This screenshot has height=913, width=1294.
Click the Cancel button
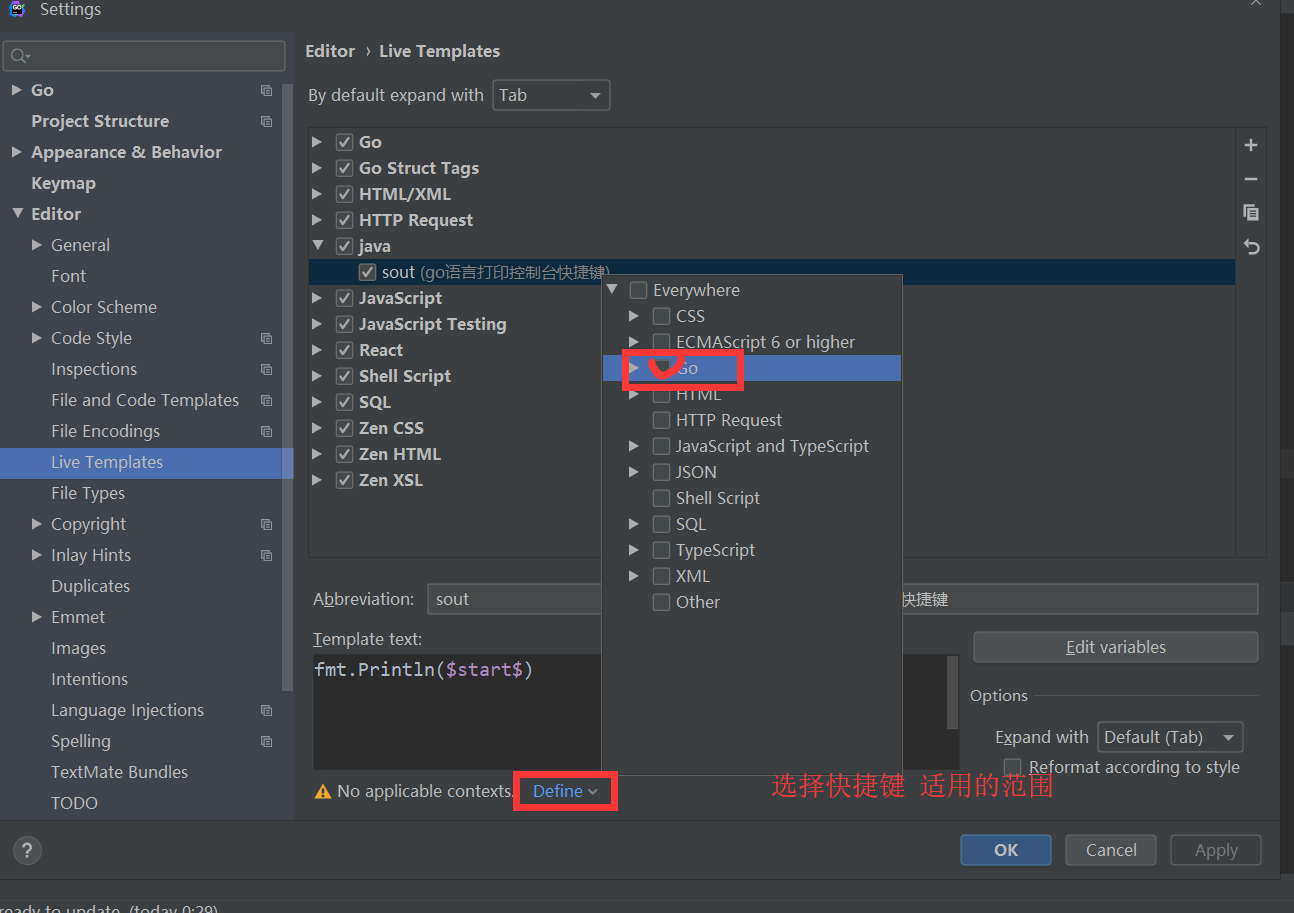click(1111, 850)
